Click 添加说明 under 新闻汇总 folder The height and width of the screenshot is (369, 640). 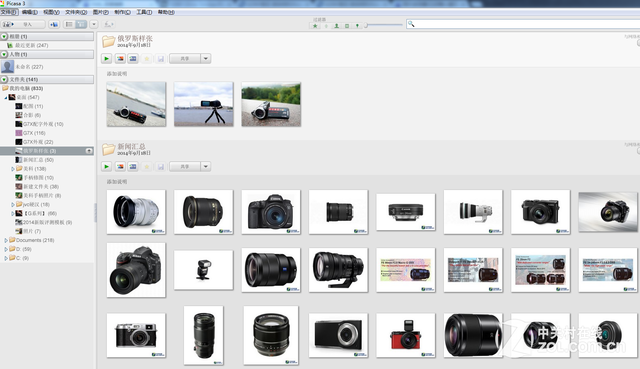click(117, 182)
